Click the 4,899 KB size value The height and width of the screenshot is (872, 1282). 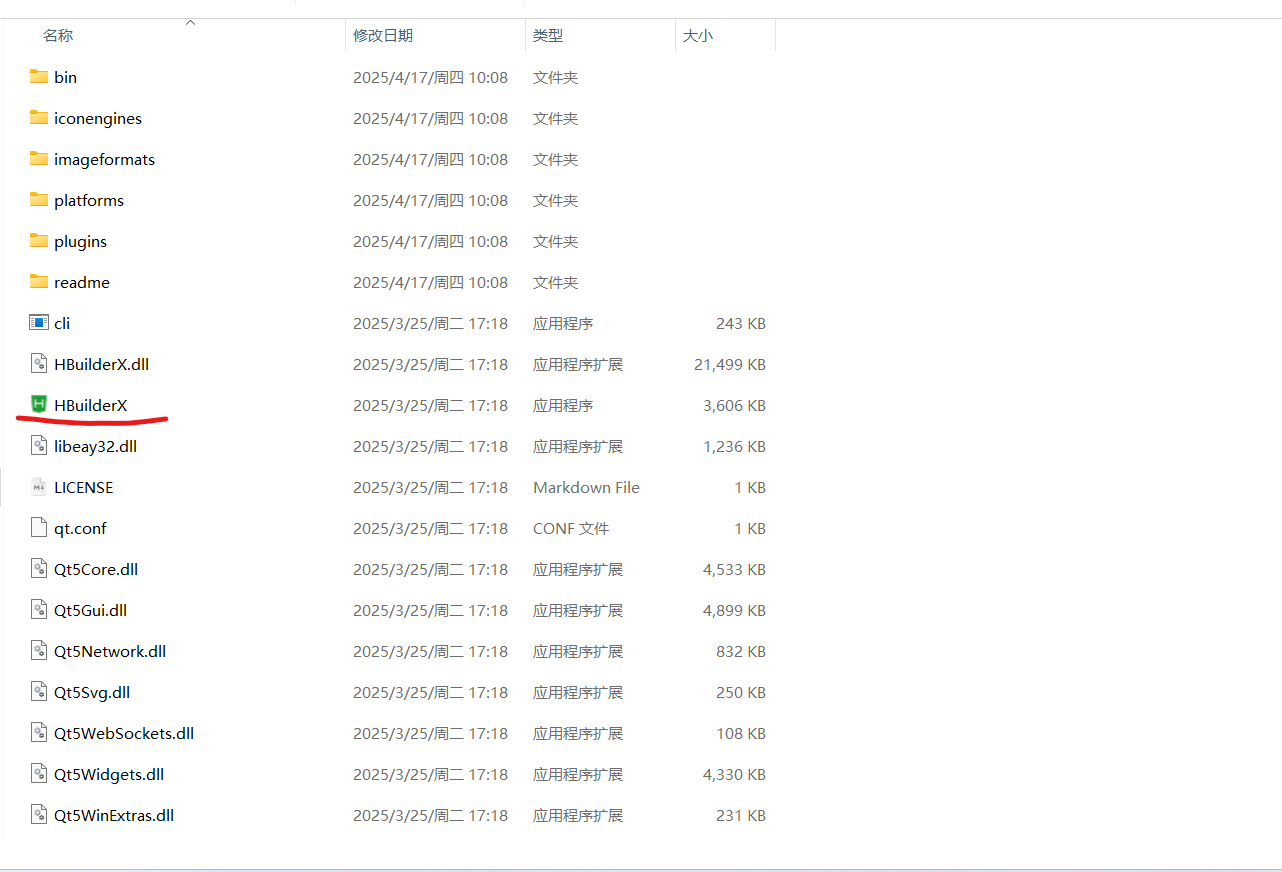click(x=734, y=610)
